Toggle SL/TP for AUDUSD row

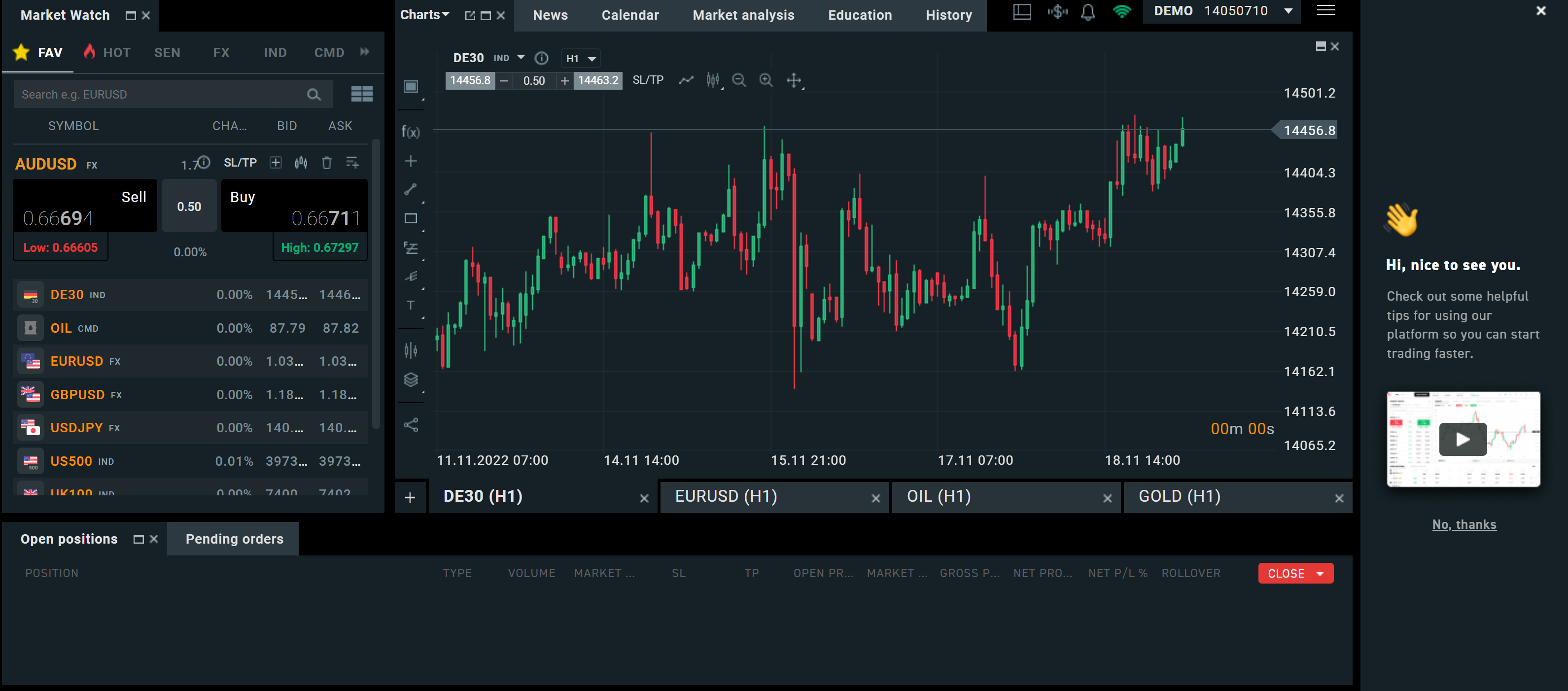(x=241, y=163)
